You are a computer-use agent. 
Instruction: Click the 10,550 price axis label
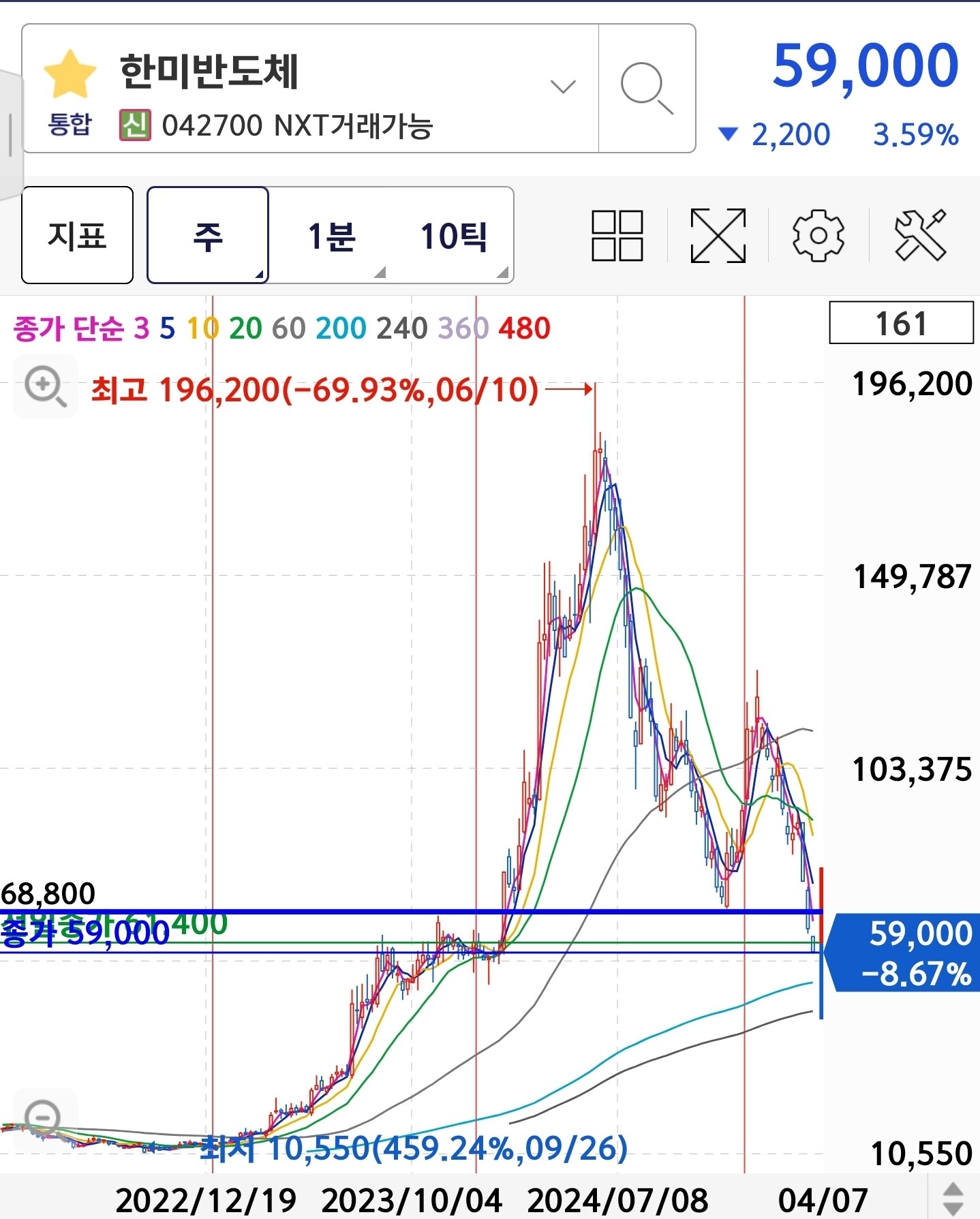(921, 1154)
